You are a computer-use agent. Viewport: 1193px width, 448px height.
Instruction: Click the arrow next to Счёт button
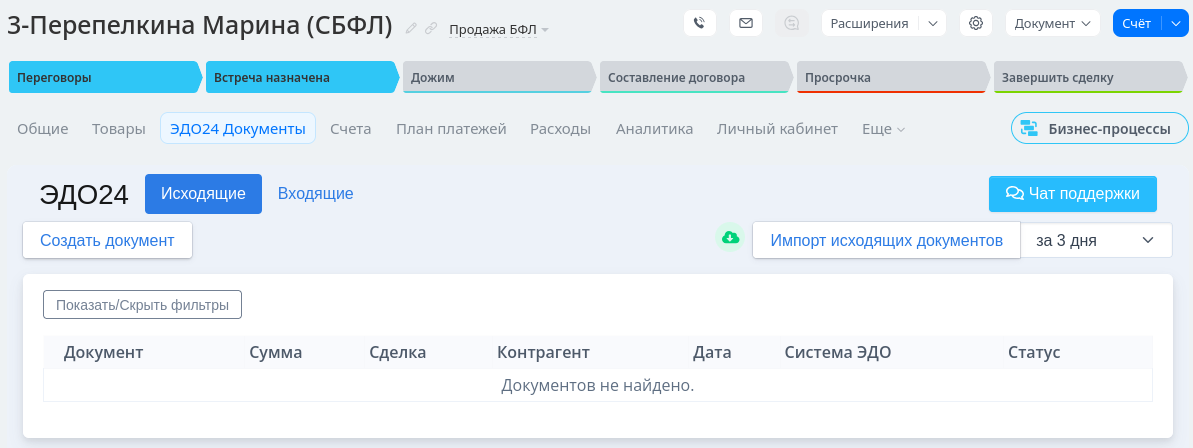(x=1174, y=23)
